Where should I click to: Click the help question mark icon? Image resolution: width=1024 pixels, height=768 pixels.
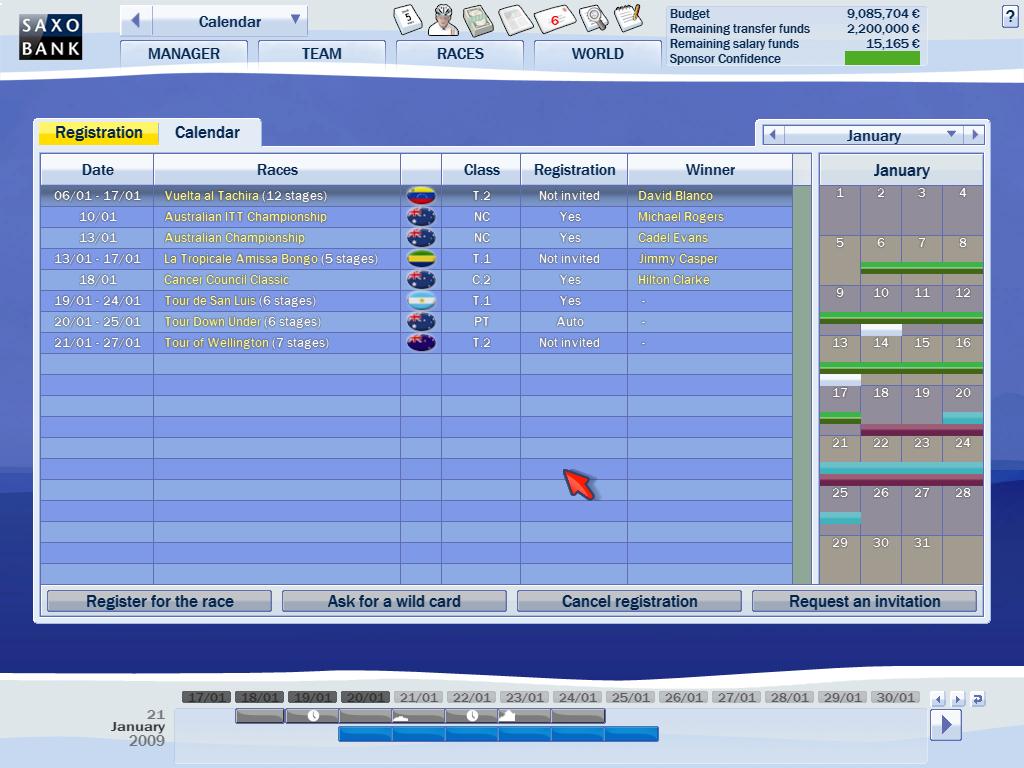pyautogui.click(x=1009, y=16)
